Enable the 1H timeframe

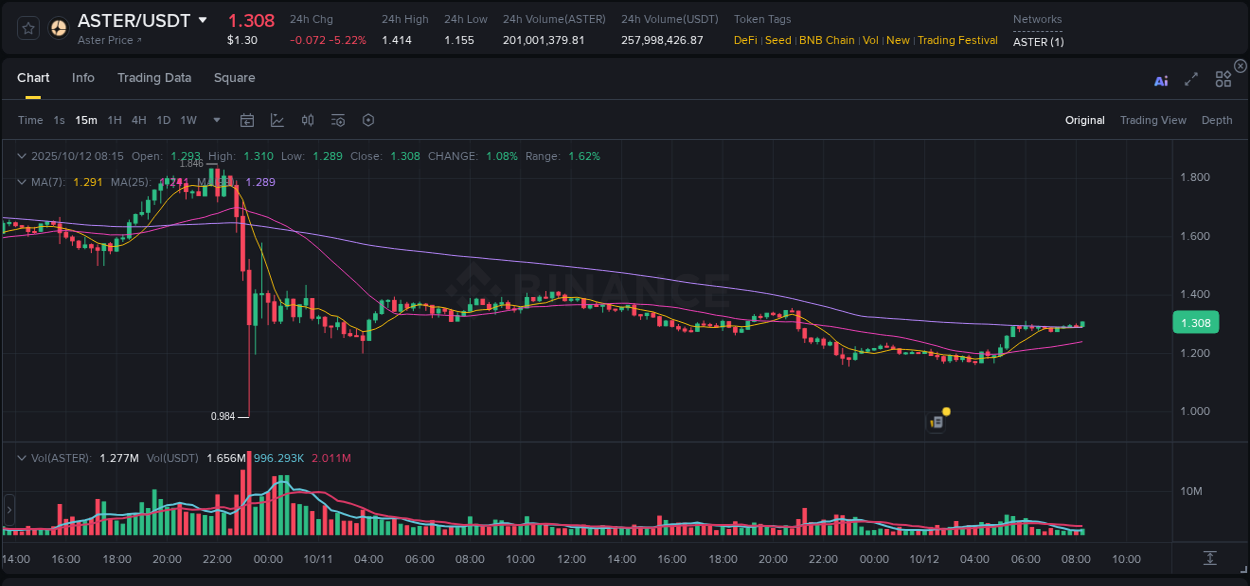(x=115, y=119)
